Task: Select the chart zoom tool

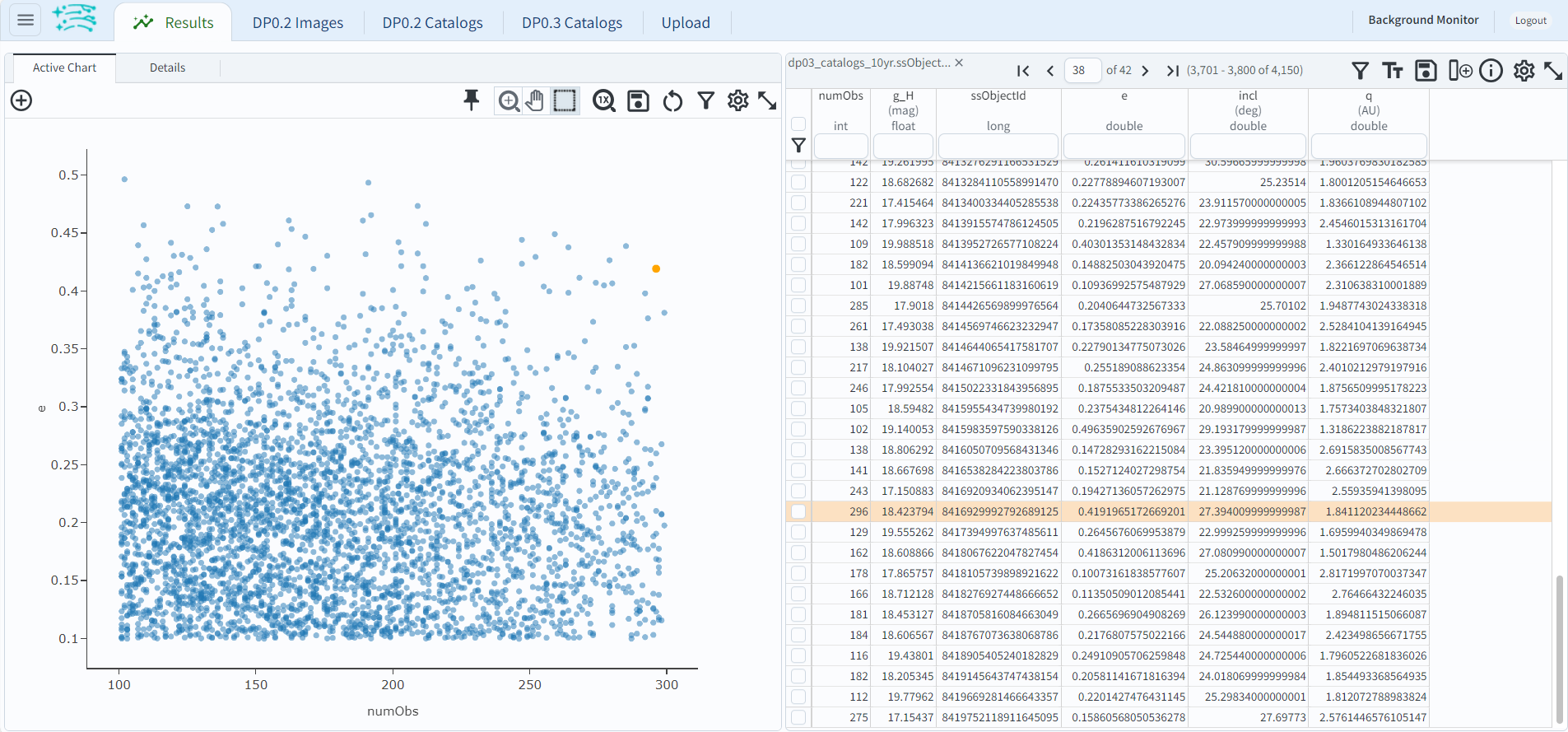Action: click(x=509, y=100)
